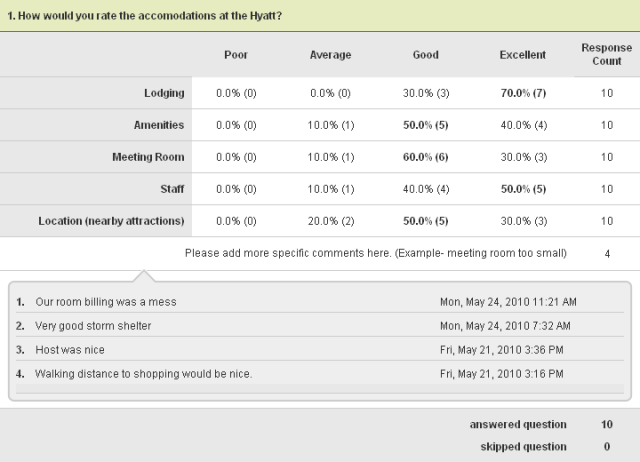Click the Staff row label
This screenshot has height=462, width=640.
[171, 189]
